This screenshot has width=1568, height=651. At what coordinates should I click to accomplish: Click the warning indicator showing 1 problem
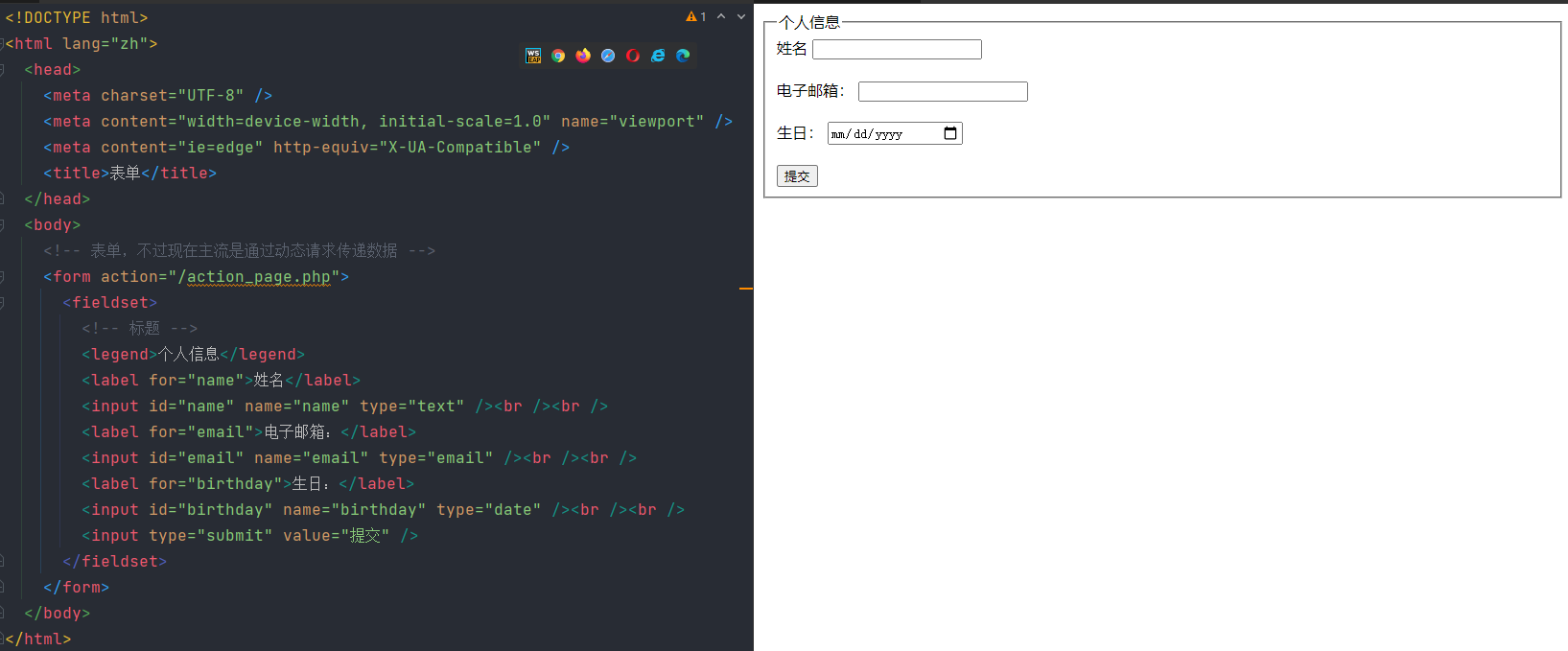(695, 16)
